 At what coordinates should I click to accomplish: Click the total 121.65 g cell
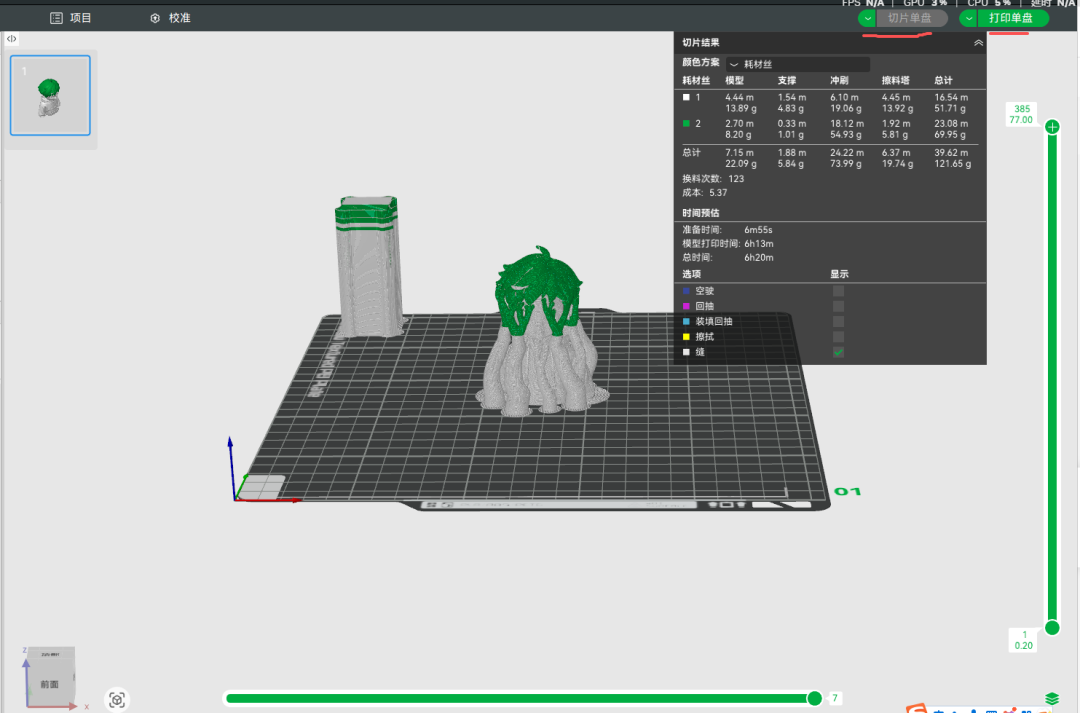tap(953, 164)
